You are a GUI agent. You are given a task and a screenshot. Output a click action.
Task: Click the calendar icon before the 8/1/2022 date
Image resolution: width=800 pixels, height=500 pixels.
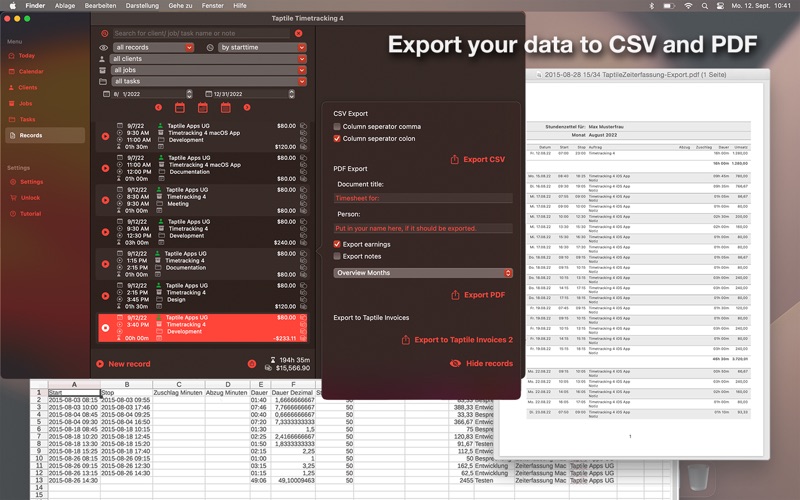coord(106,94)
